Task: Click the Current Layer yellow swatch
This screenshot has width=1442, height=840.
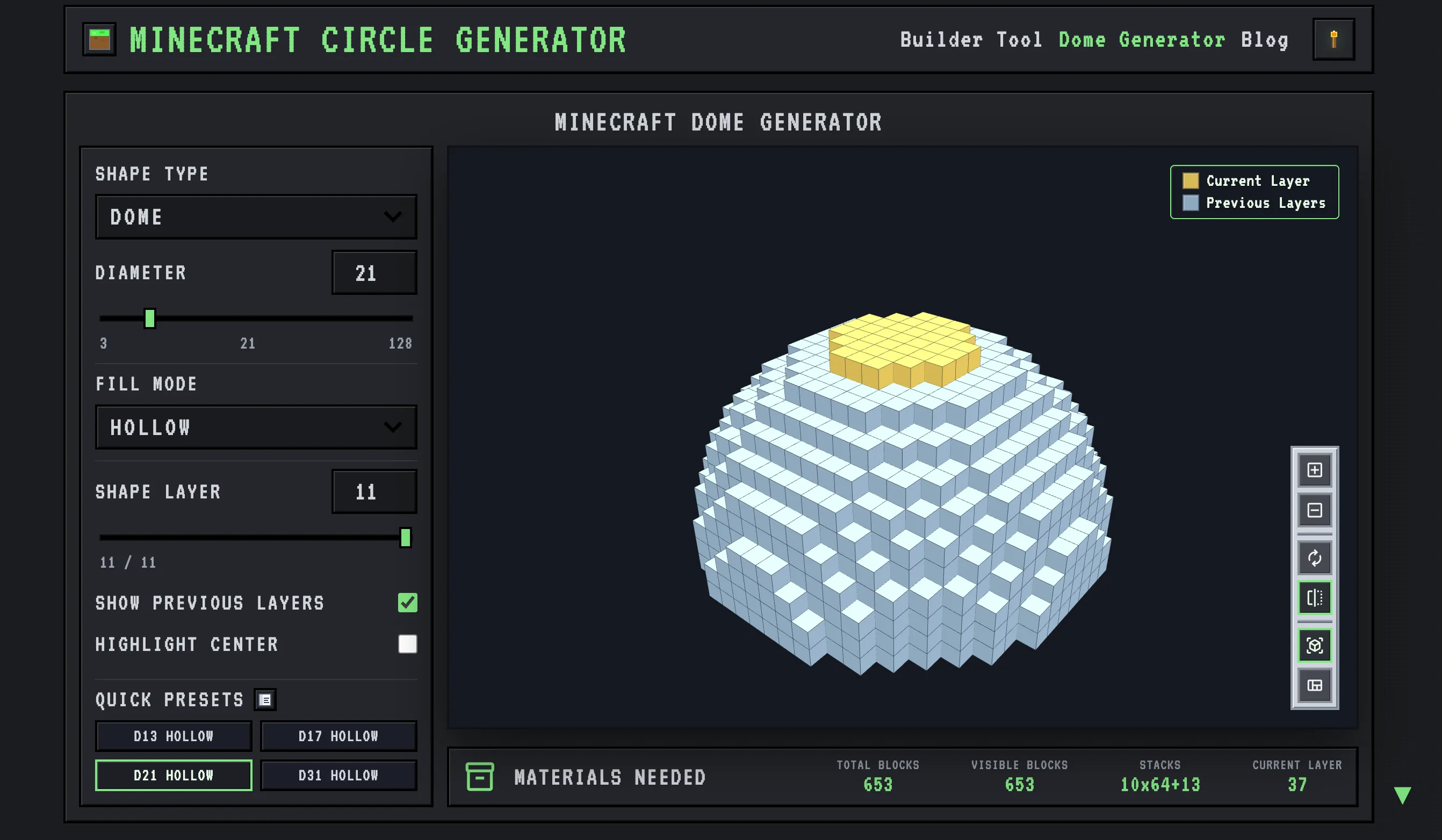Action: pyautogui.click(x=1190, y=181)
